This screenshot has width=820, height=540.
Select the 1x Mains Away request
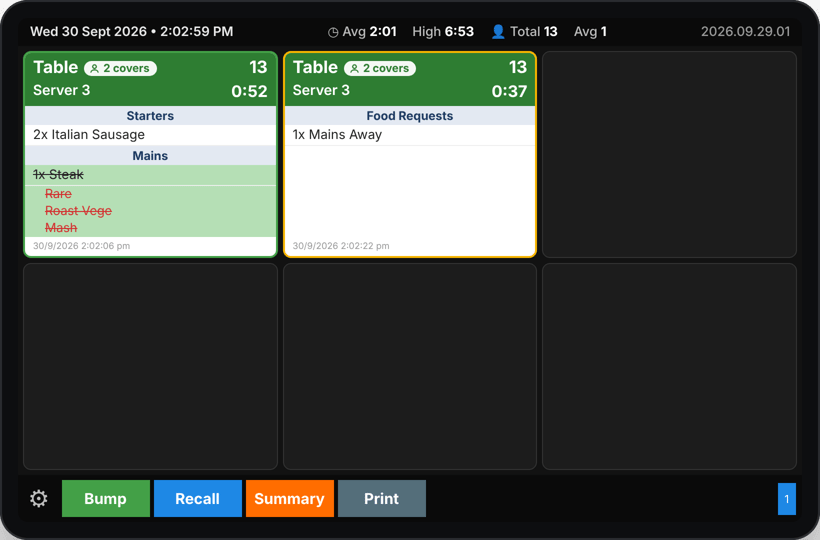click(x=410, y=135)
